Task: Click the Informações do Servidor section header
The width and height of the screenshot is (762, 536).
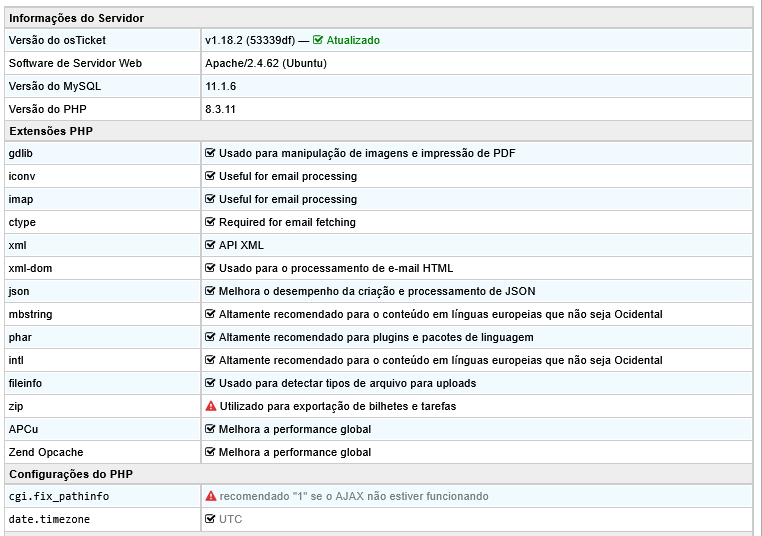Action: [x=76, y=18]
